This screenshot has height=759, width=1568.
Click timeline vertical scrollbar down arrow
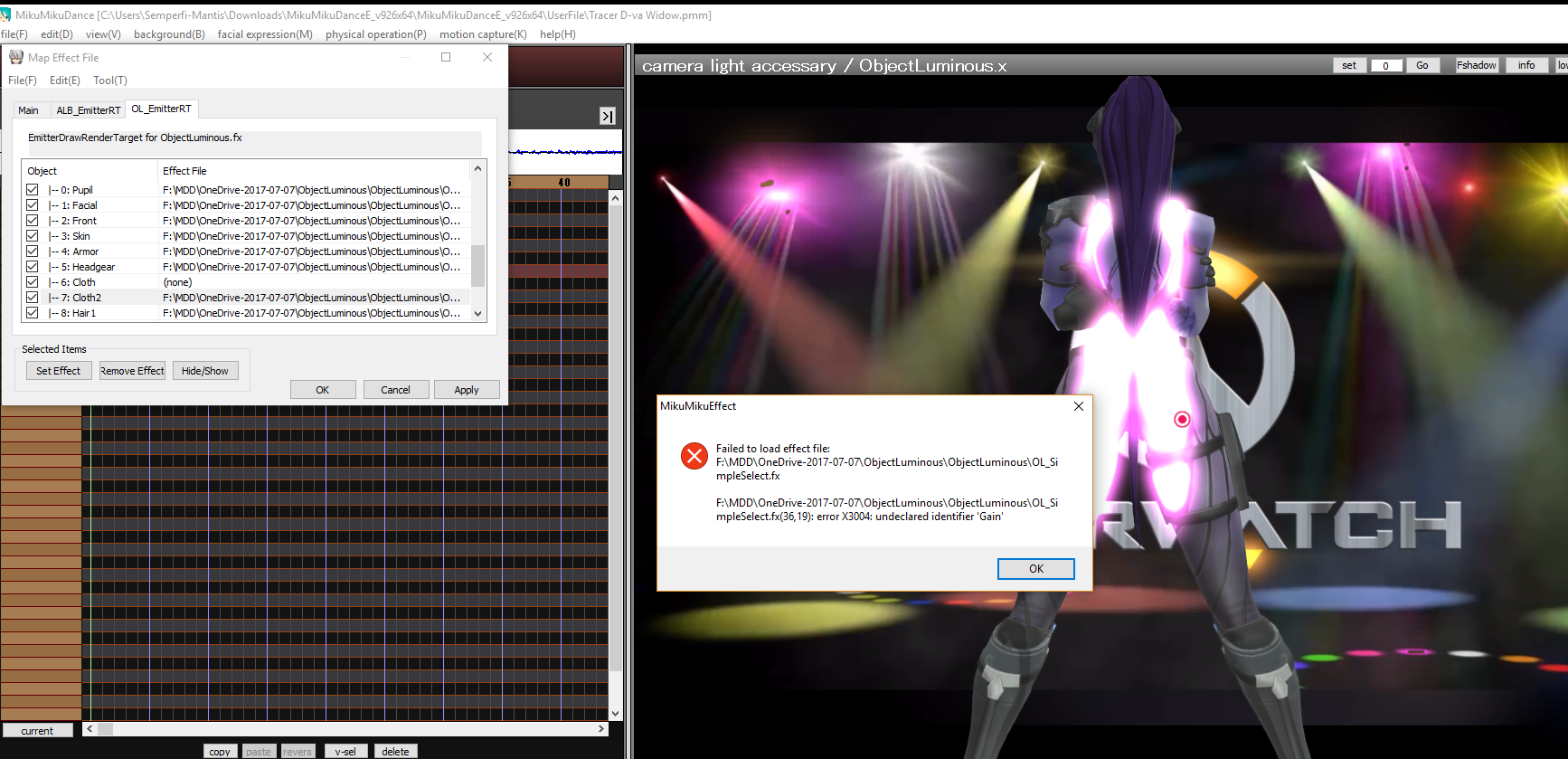pyautogui.click(x=616, y=714)
